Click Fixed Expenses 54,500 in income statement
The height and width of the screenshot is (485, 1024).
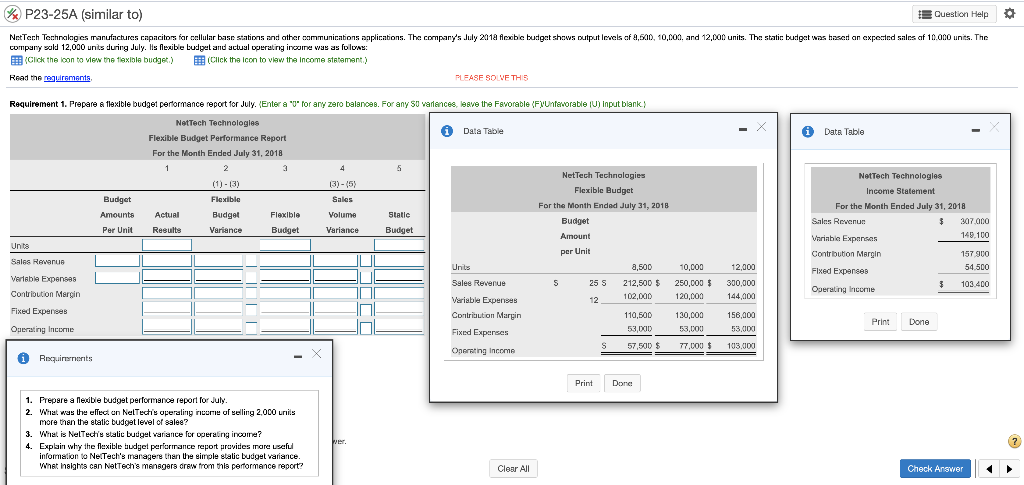pos(978,266)
